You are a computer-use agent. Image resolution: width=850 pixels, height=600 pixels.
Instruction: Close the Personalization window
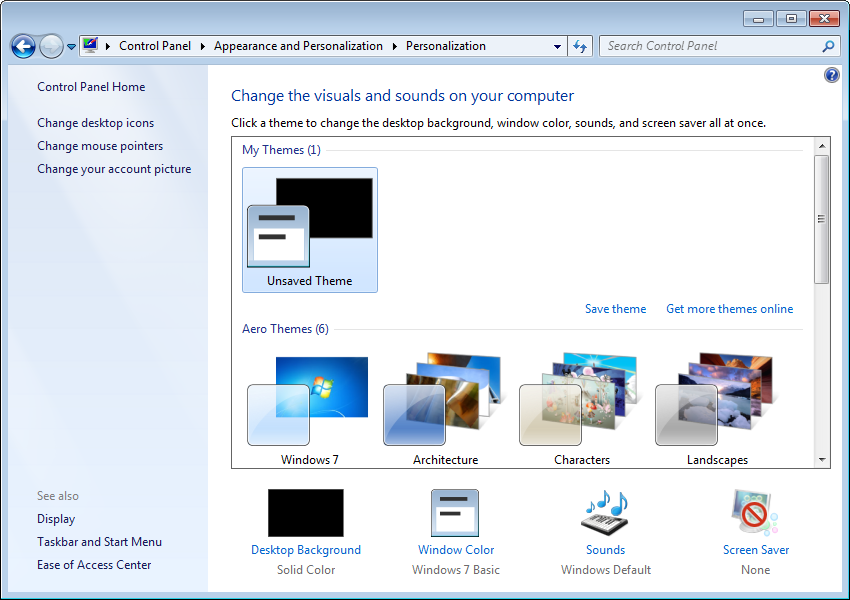824,19
